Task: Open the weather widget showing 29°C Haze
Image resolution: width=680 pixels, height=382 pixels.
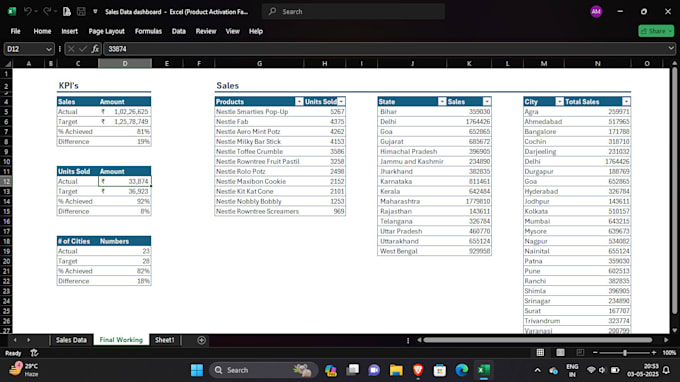Action: pyautogui.click(x=25, y=370)
